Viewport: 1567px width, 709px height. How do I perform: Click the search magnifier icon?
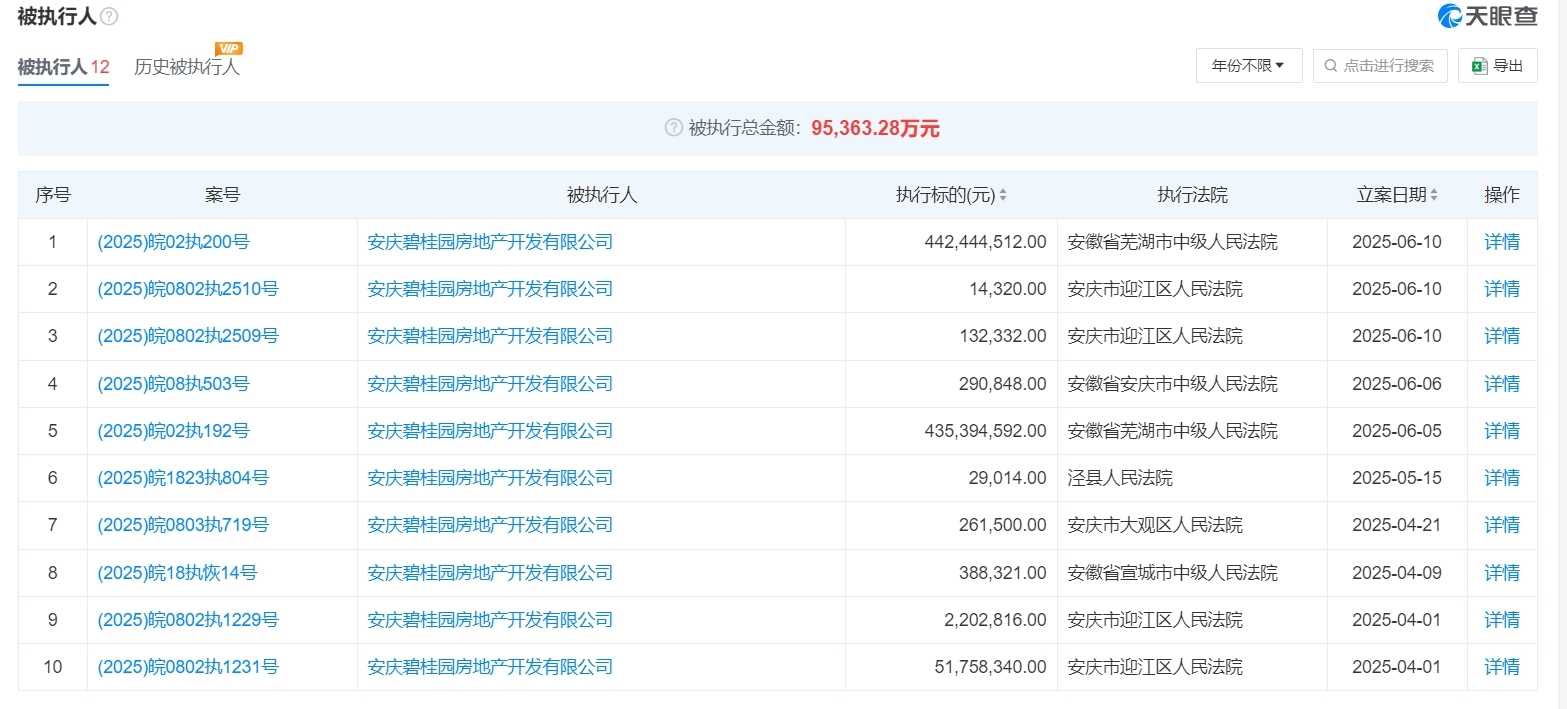click(x=1331, y=66)
